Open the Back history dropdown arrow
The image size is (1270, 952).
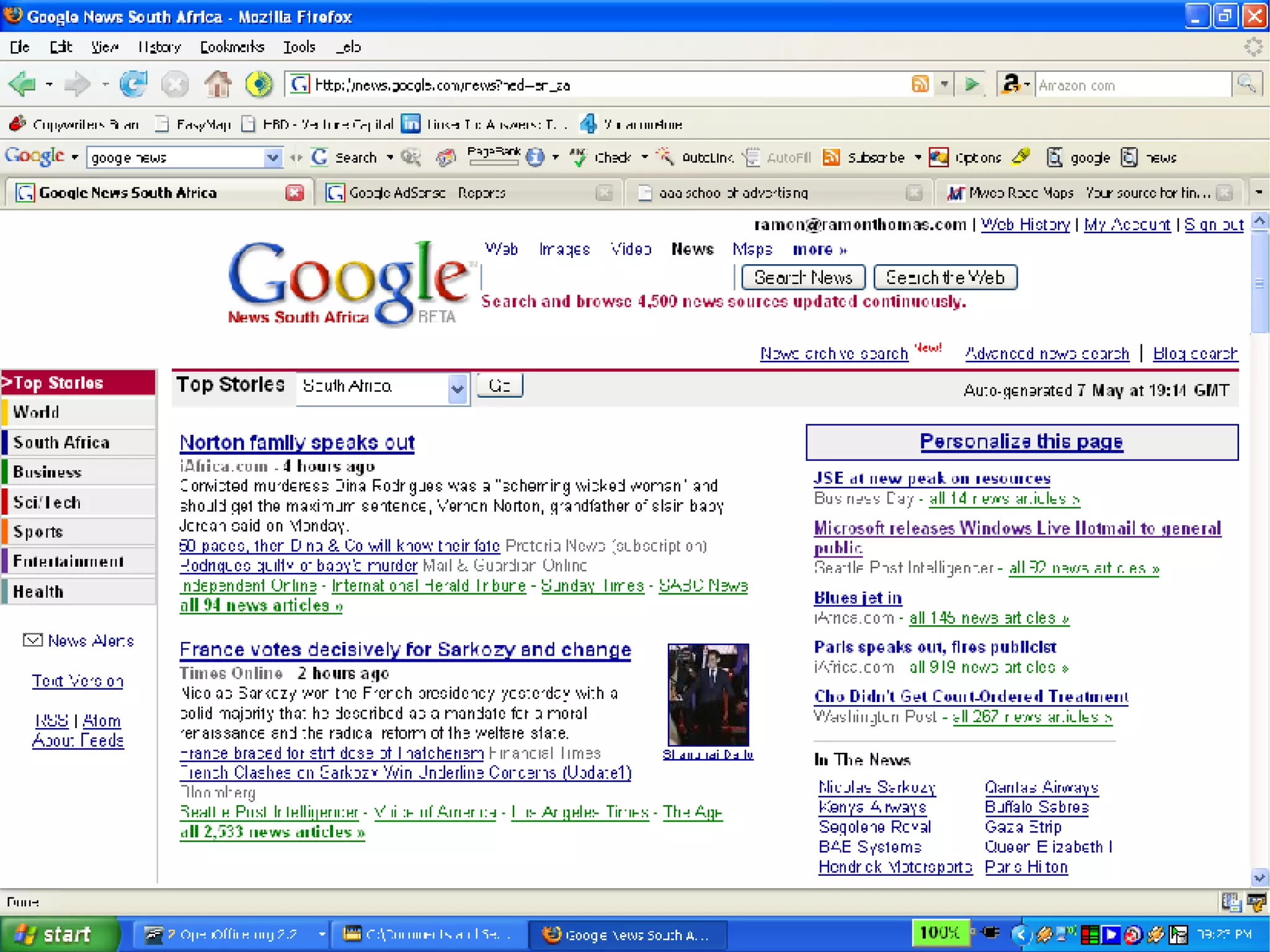pyautogui.click(x=49, y=84)
